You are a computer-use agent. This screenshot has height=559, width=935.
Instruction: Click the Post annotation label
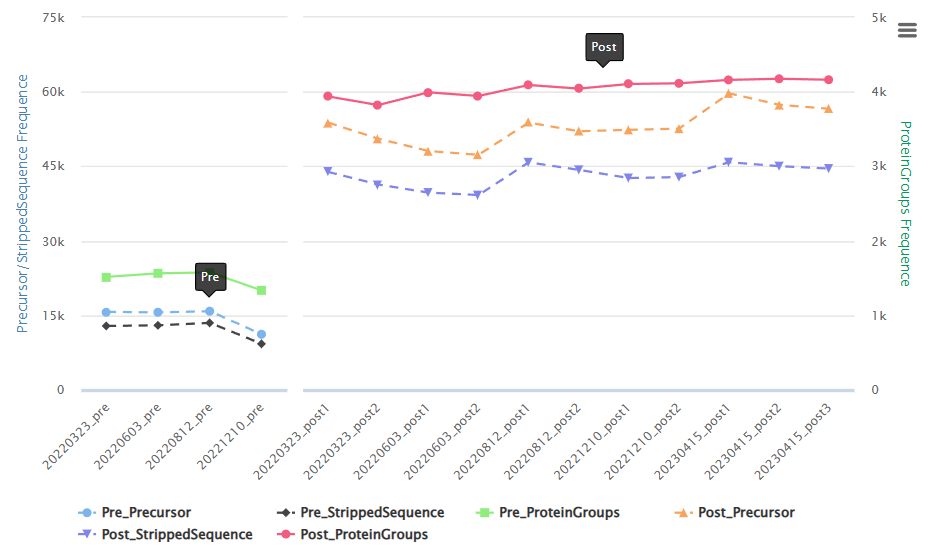(604, 47)
